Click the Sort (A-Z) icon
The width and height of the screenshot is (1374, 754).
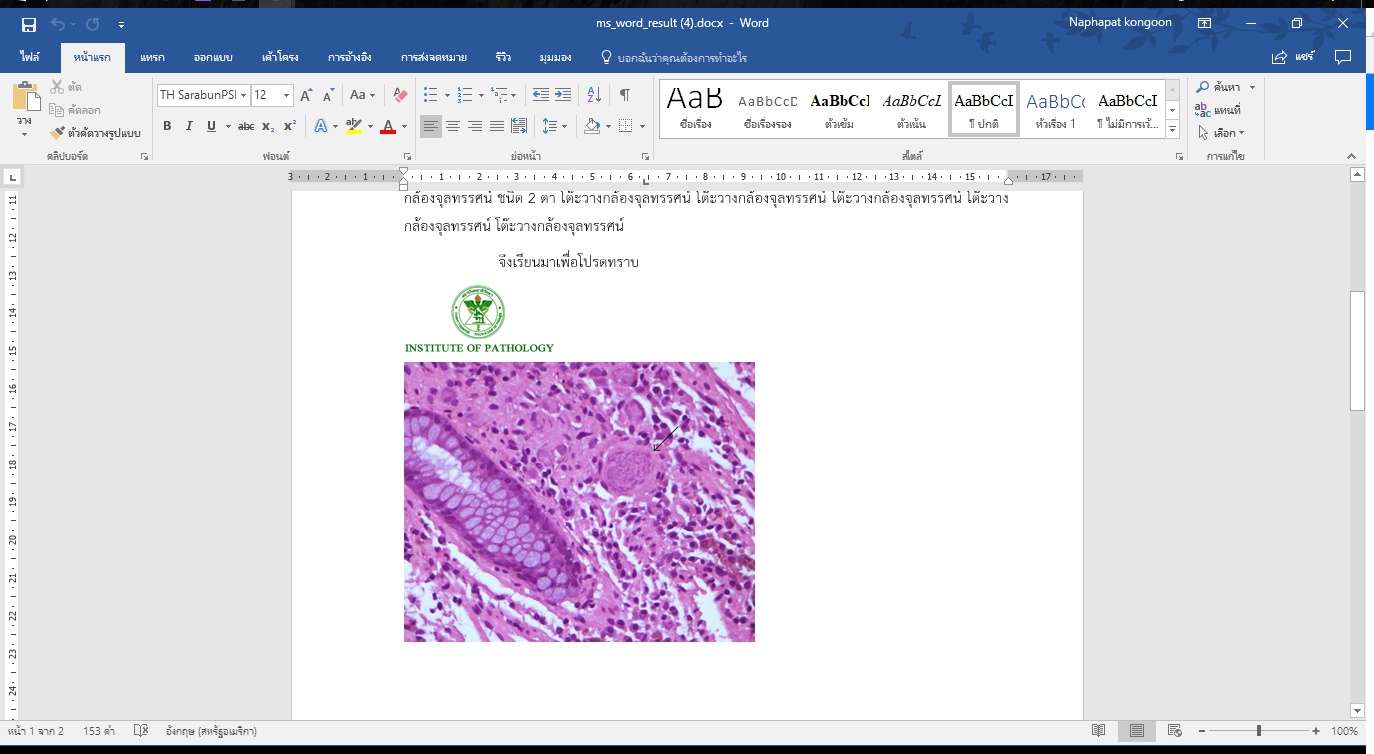pos(594,95)
